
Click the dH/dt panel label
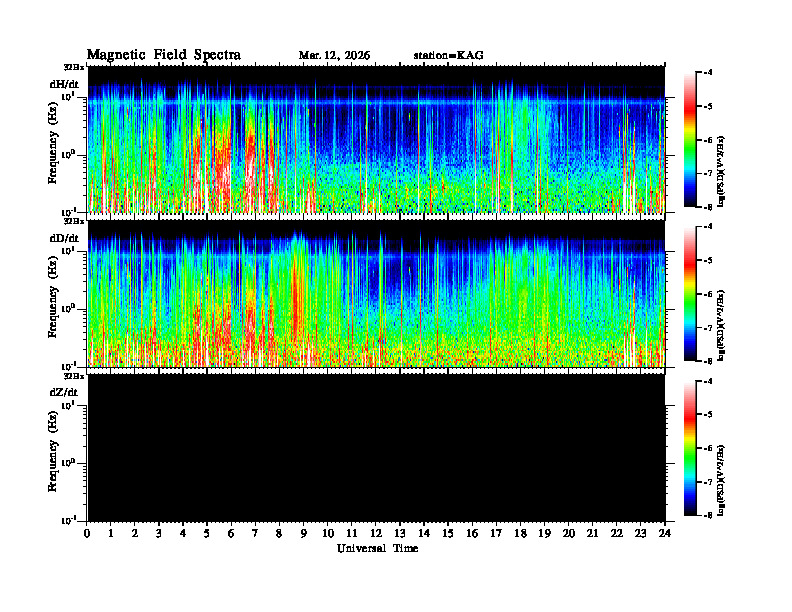point(64,84)
